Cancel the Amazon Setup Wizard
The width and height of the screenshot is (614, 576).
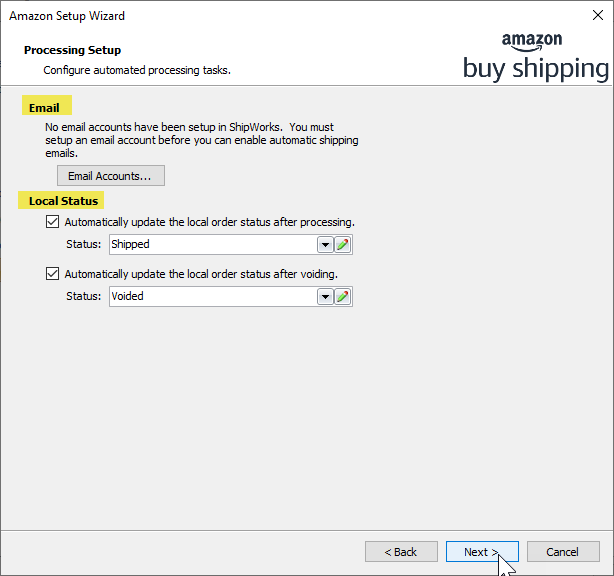[563, 552]
